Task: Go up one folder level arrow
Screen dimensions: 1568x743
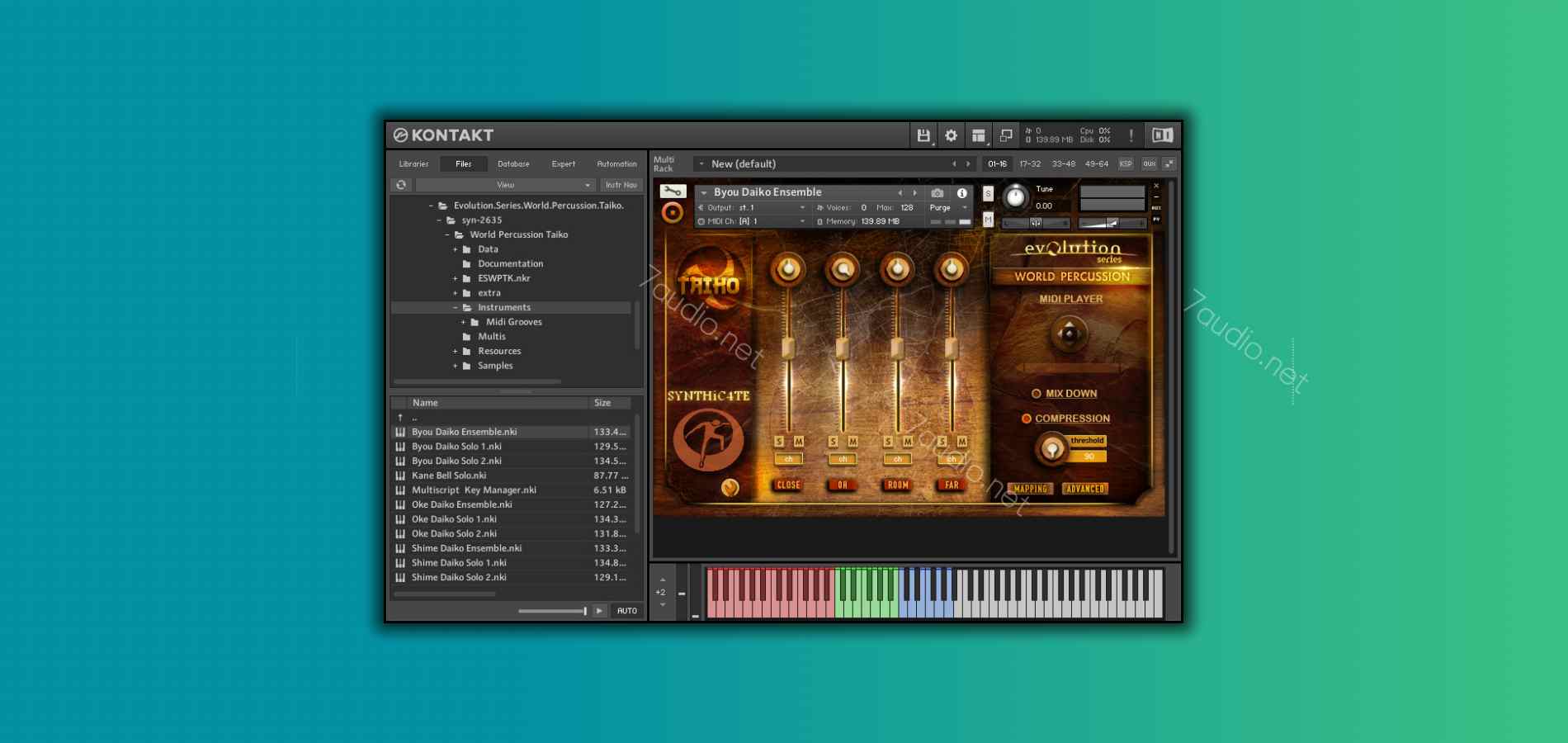Action: pos(400,418)
